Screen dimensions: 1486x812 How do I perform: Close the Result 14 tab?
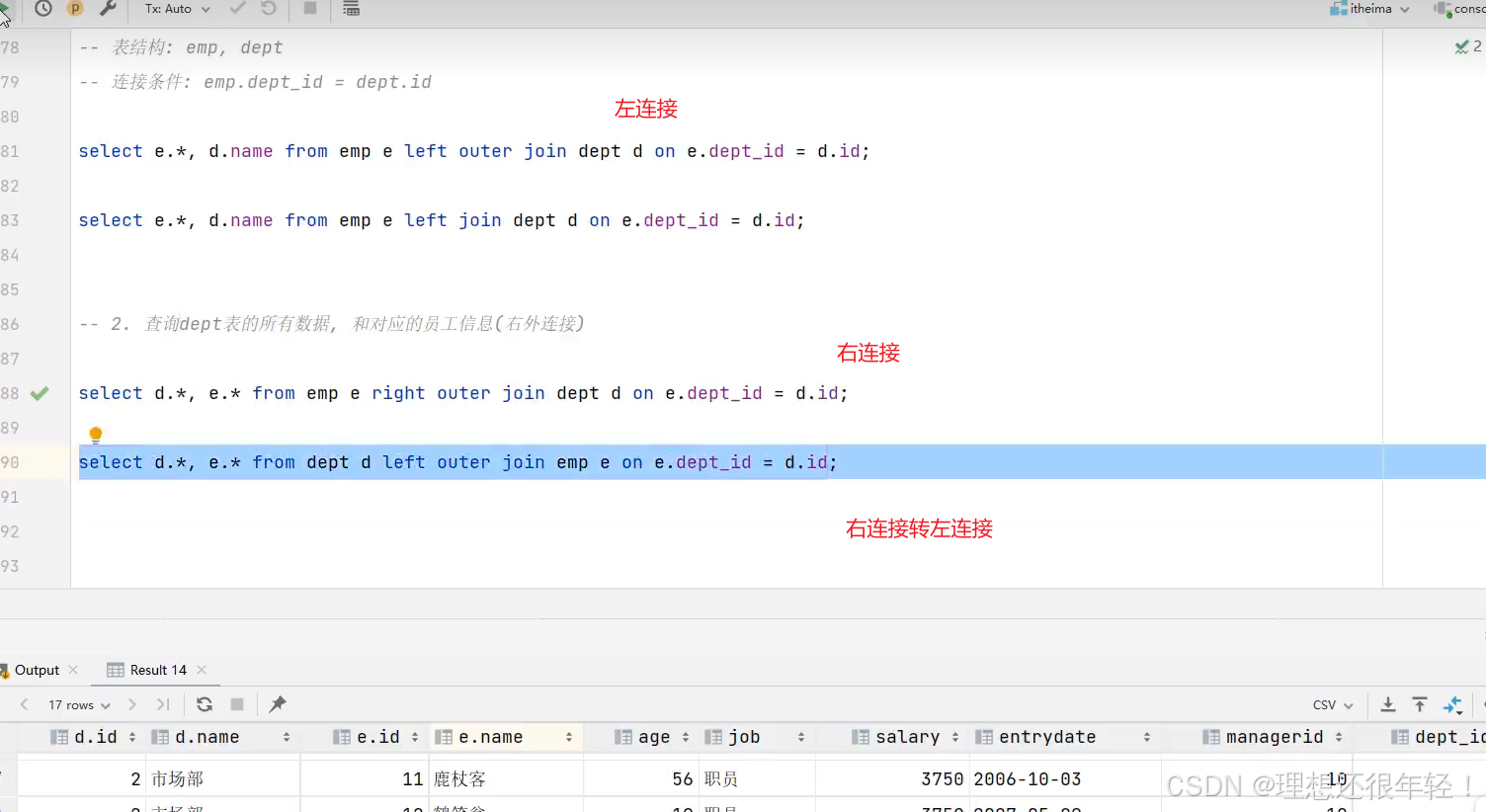click(202, 670)
